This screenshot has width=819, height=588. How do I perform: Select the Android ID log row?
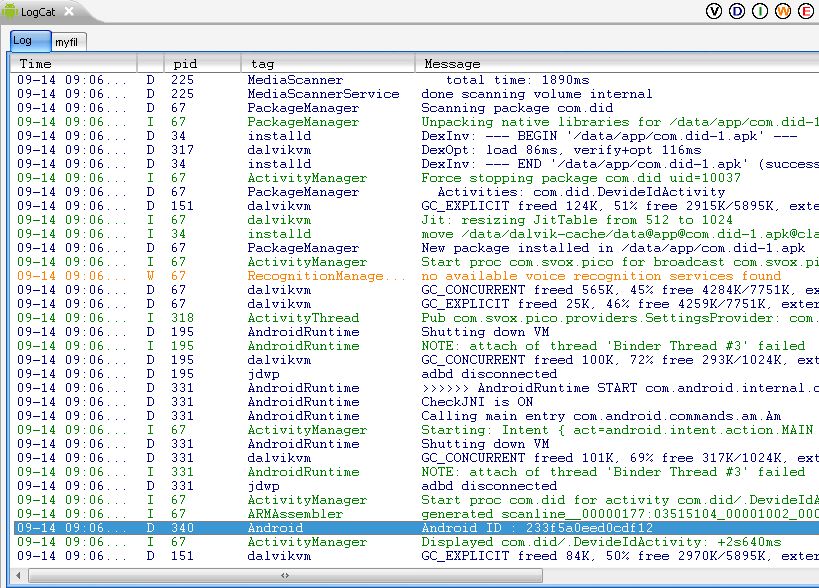tap(416, 528)
